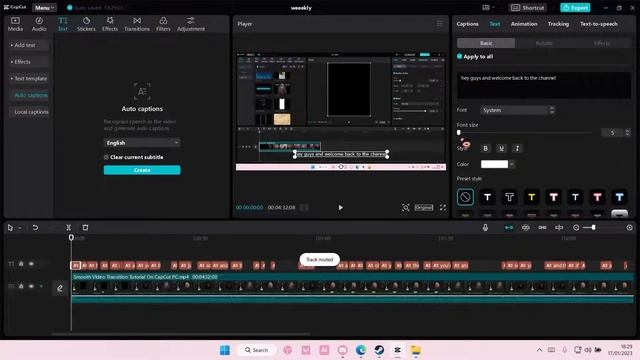Image resolution: width=640 pixels, height=360 pixels.
Task: Adjust font size stepper arrows
Action: pos(627,133)
